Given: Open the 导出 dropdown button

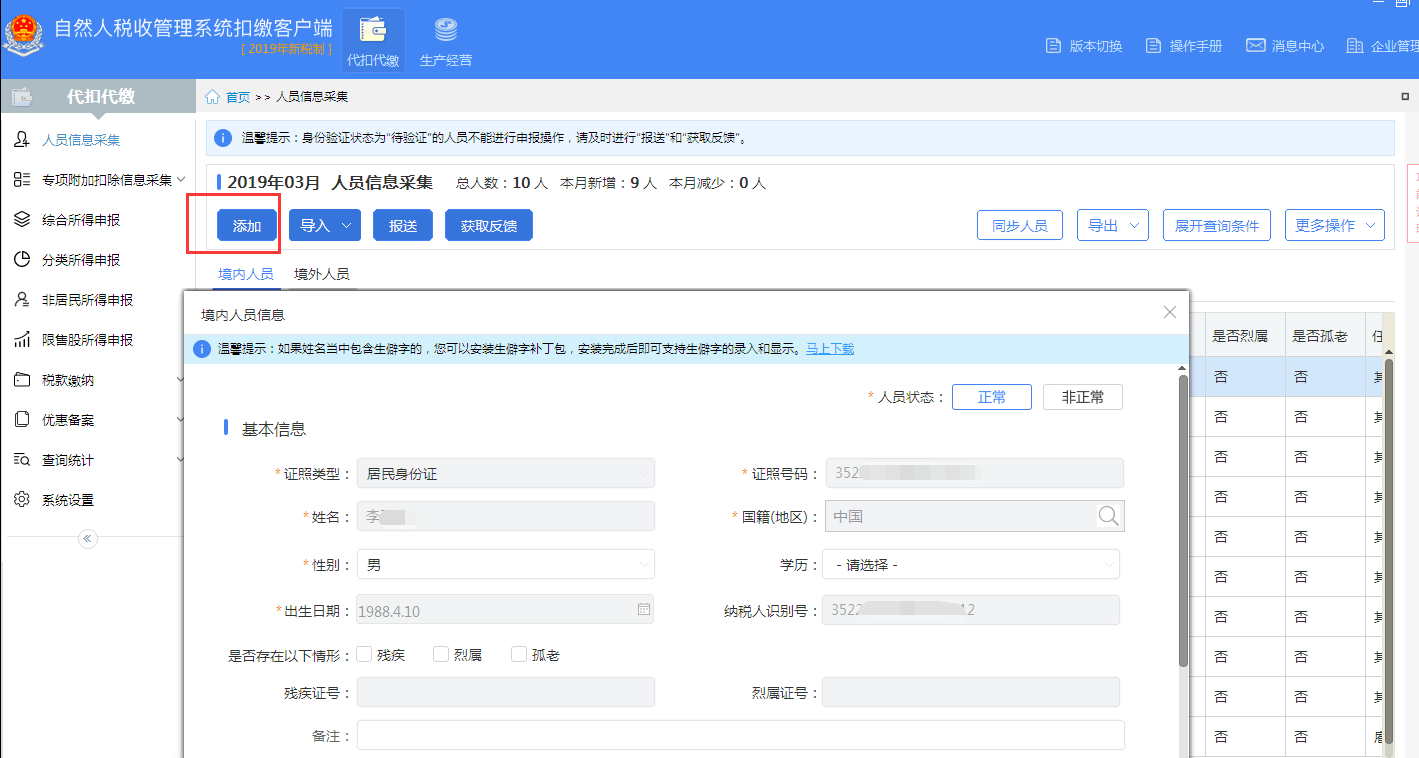Looking at the screenshot, I should (x=1113, y=226).
